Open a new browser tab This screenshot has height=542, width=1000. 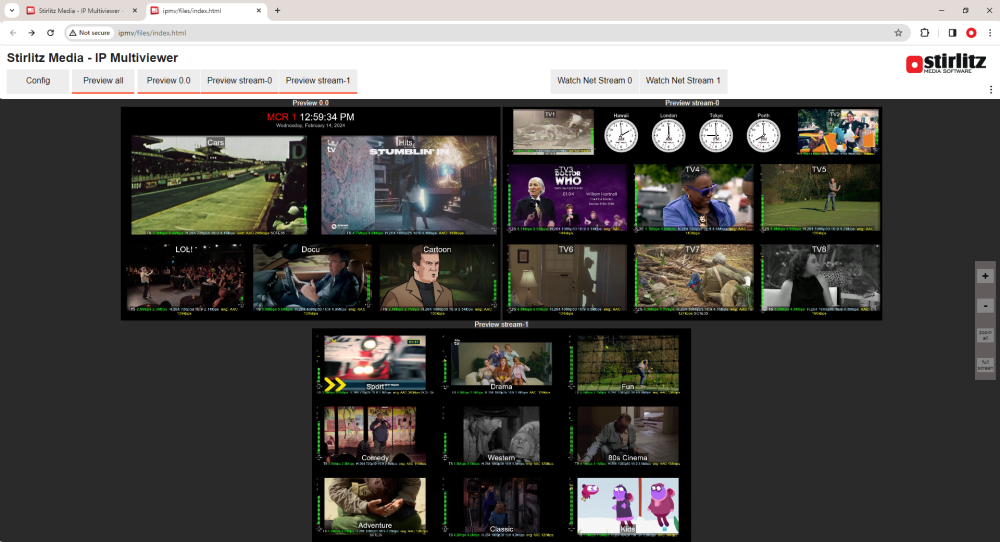pyautogui.click(x=277, y=10)
